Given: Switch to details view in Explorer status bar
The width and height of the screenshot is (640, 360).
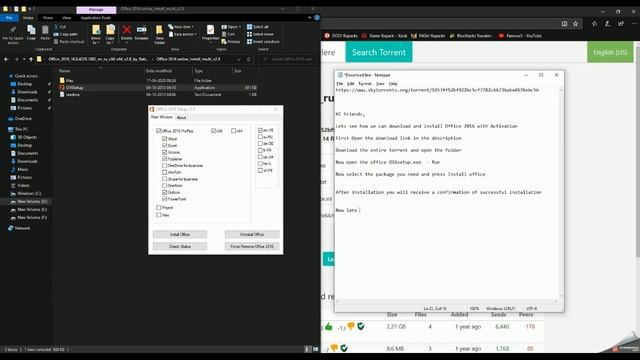Looking at the screenshot, I should click(x=308, y=349).
